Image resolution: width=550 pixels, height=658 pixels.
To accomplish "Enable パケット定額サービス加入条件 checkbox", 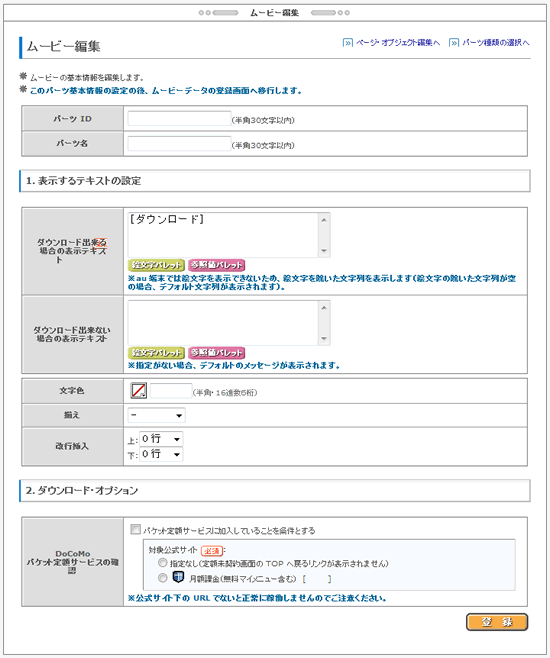I will click(135, 529).
